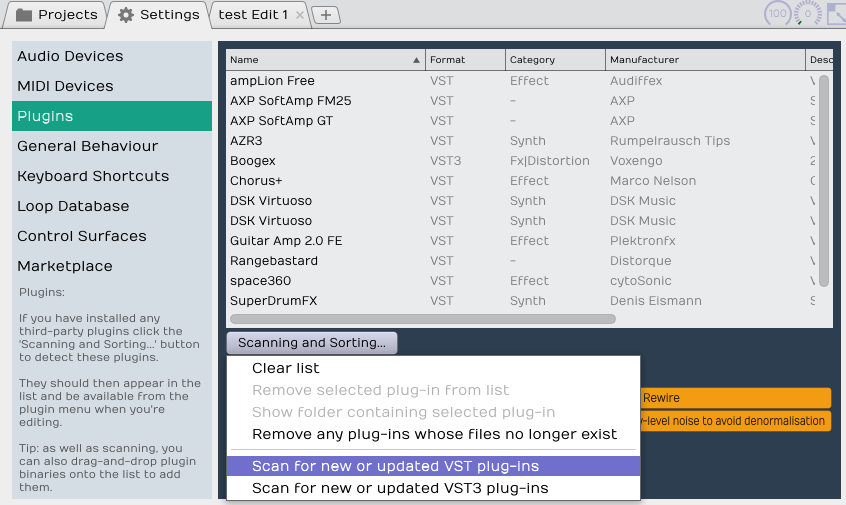846x505 pixels.
Task: Open a new tab with plus button
Action: pos(327,15)
